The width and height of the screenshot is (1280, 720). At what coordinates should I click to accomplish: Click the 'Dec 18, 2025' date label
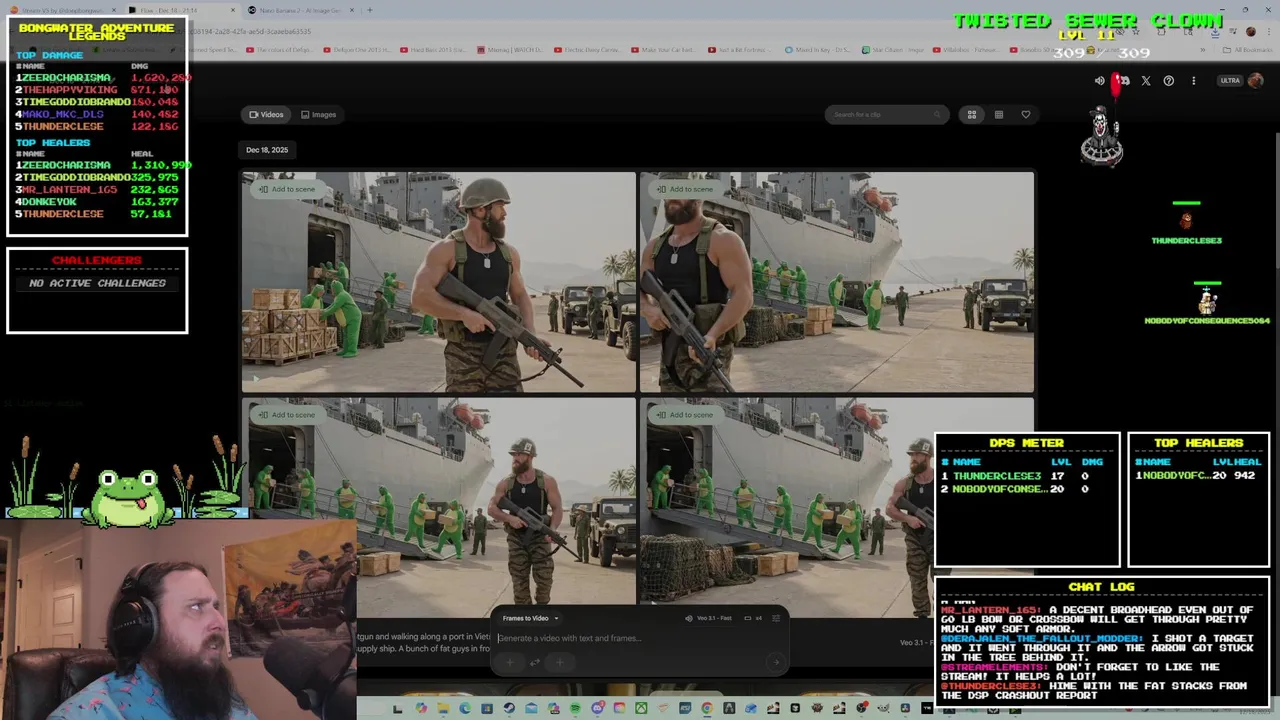[x=267, y=150]
